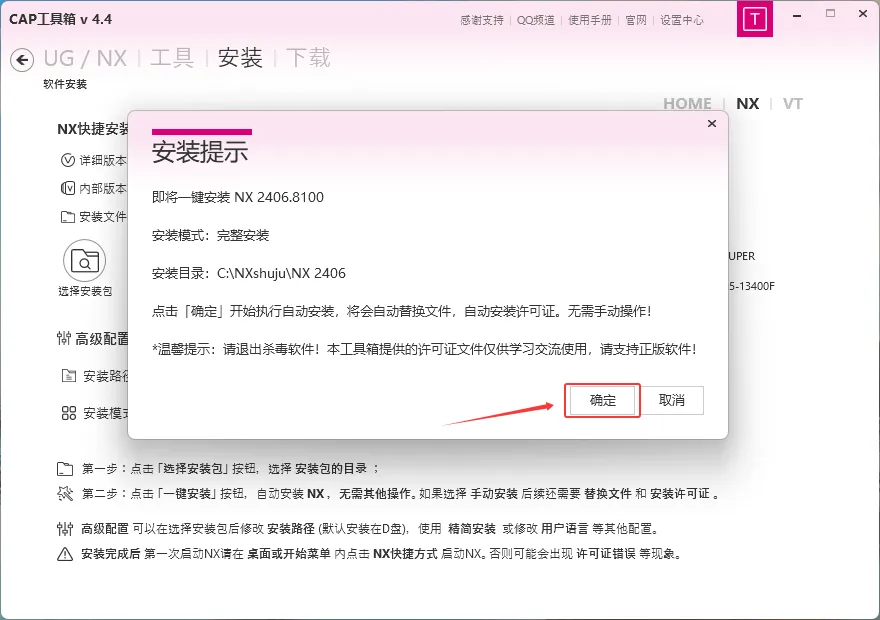Click the 第二步 wand icon
This screenshot has height=620, width=880.
point(65,494)
